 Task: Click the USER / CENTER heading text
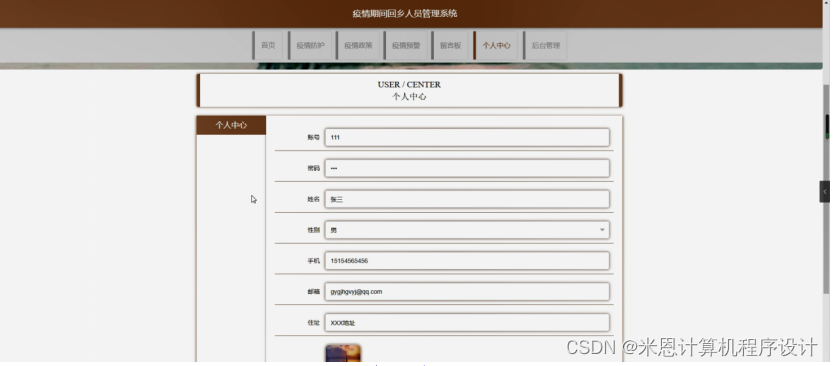tap(409, 84)
